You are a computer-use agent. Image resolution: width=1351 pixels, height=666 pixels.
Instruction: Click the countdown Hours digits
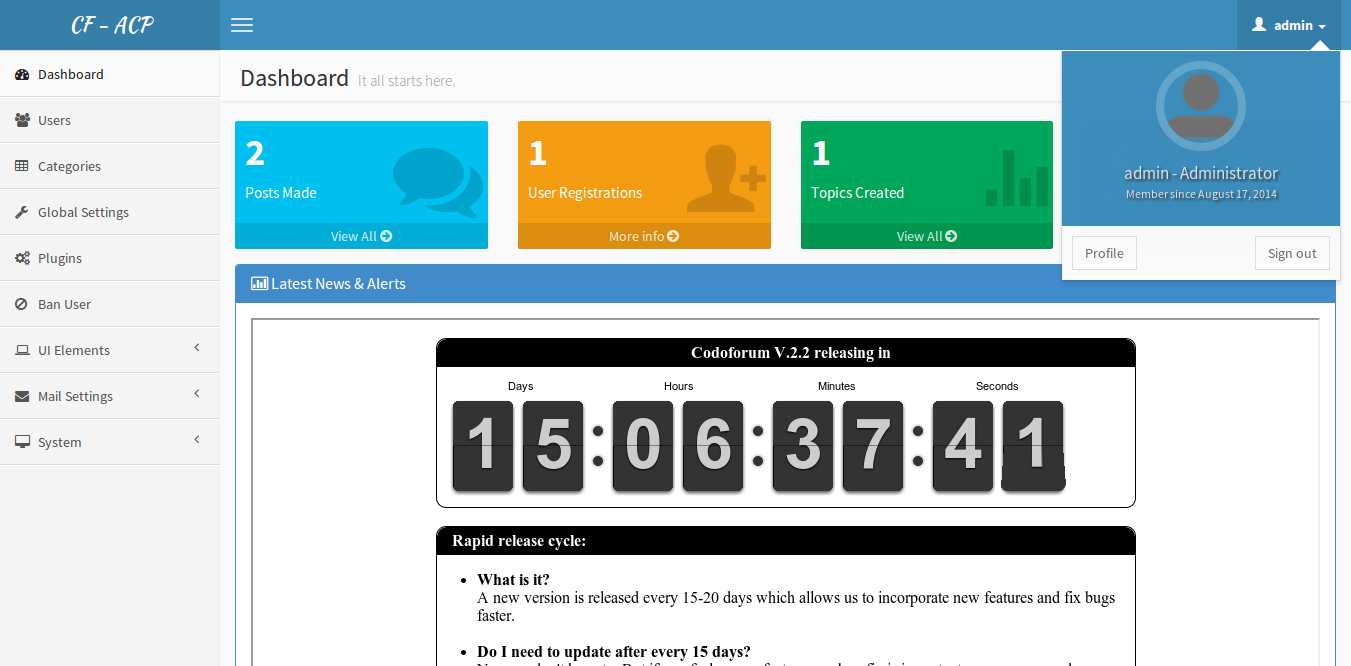pos(678,446)
